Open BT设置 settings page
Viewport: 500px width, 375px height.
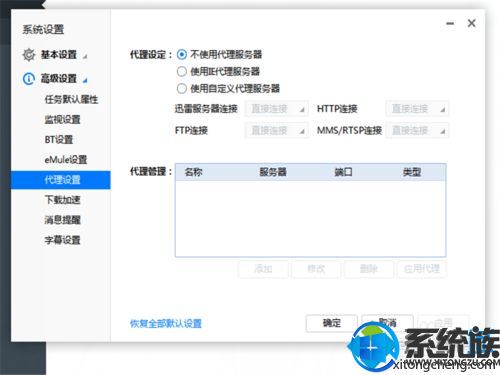(59, 139)
